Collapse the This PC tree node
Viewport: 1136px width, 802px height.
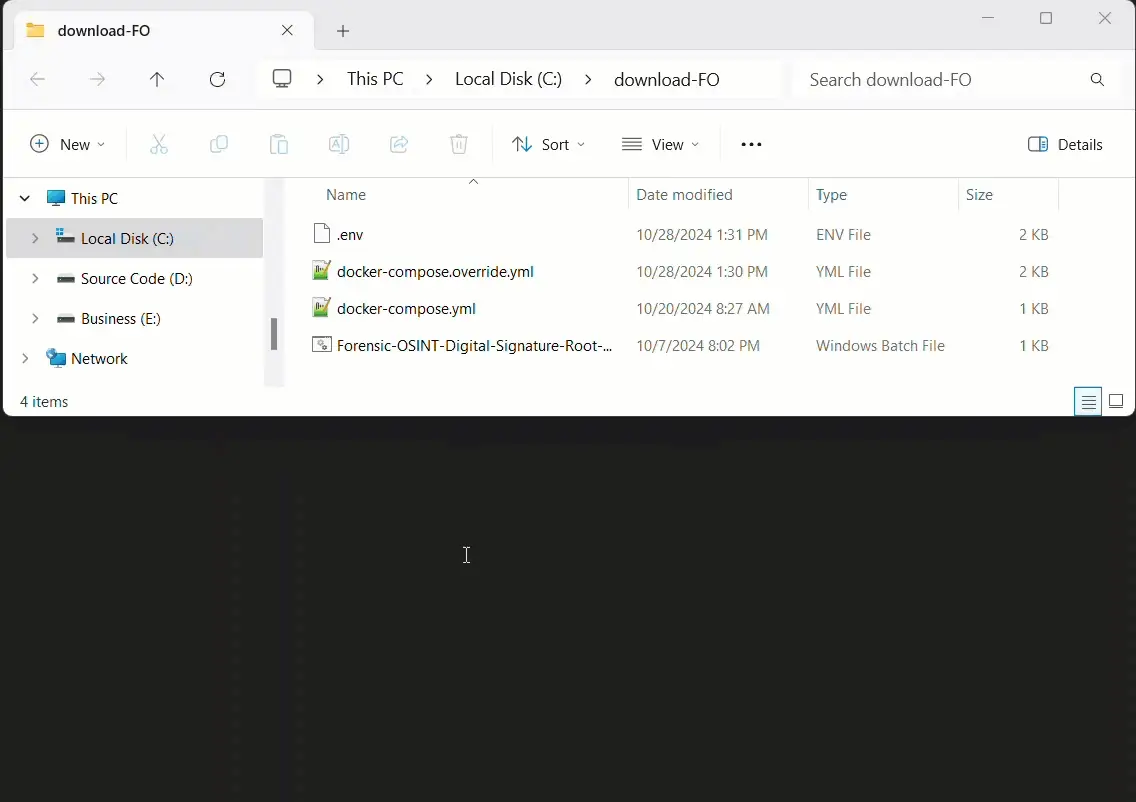pyautogui.click(x=25, y=198)
